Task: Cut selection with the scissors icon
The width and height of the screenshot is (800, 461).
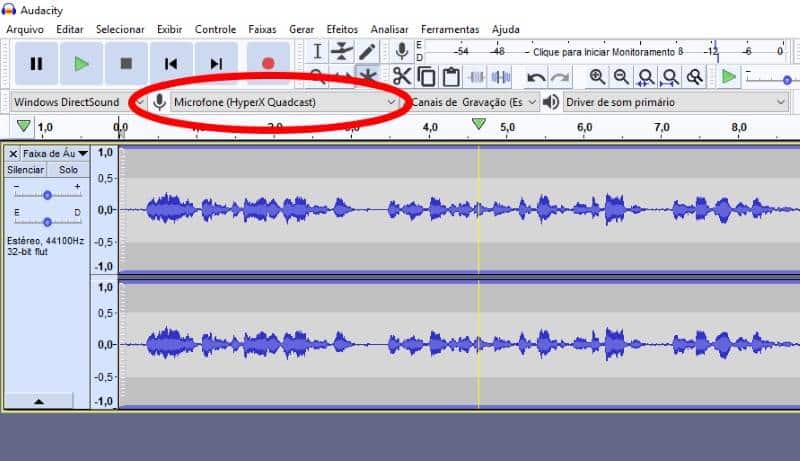Action: (402, 77)
